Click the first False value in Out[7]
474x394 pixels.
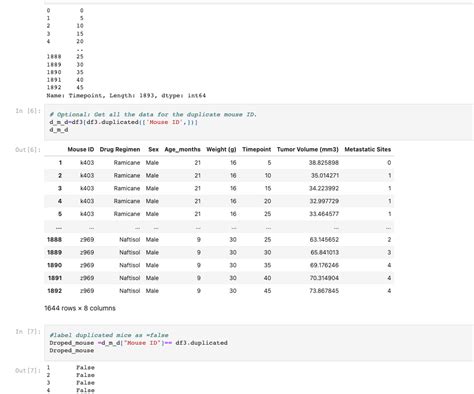85,367
